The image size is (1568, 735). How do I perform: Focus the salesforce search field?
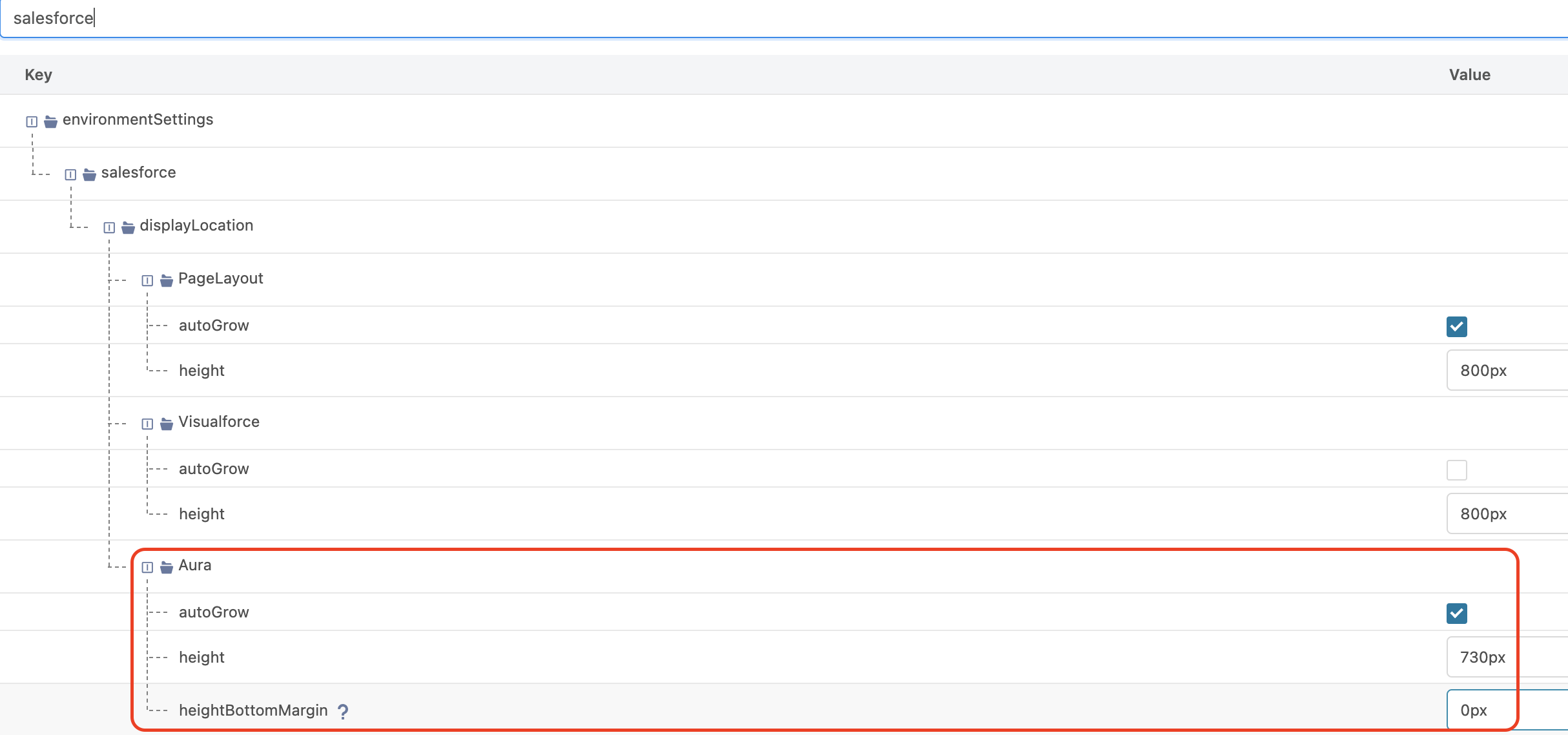775,18
